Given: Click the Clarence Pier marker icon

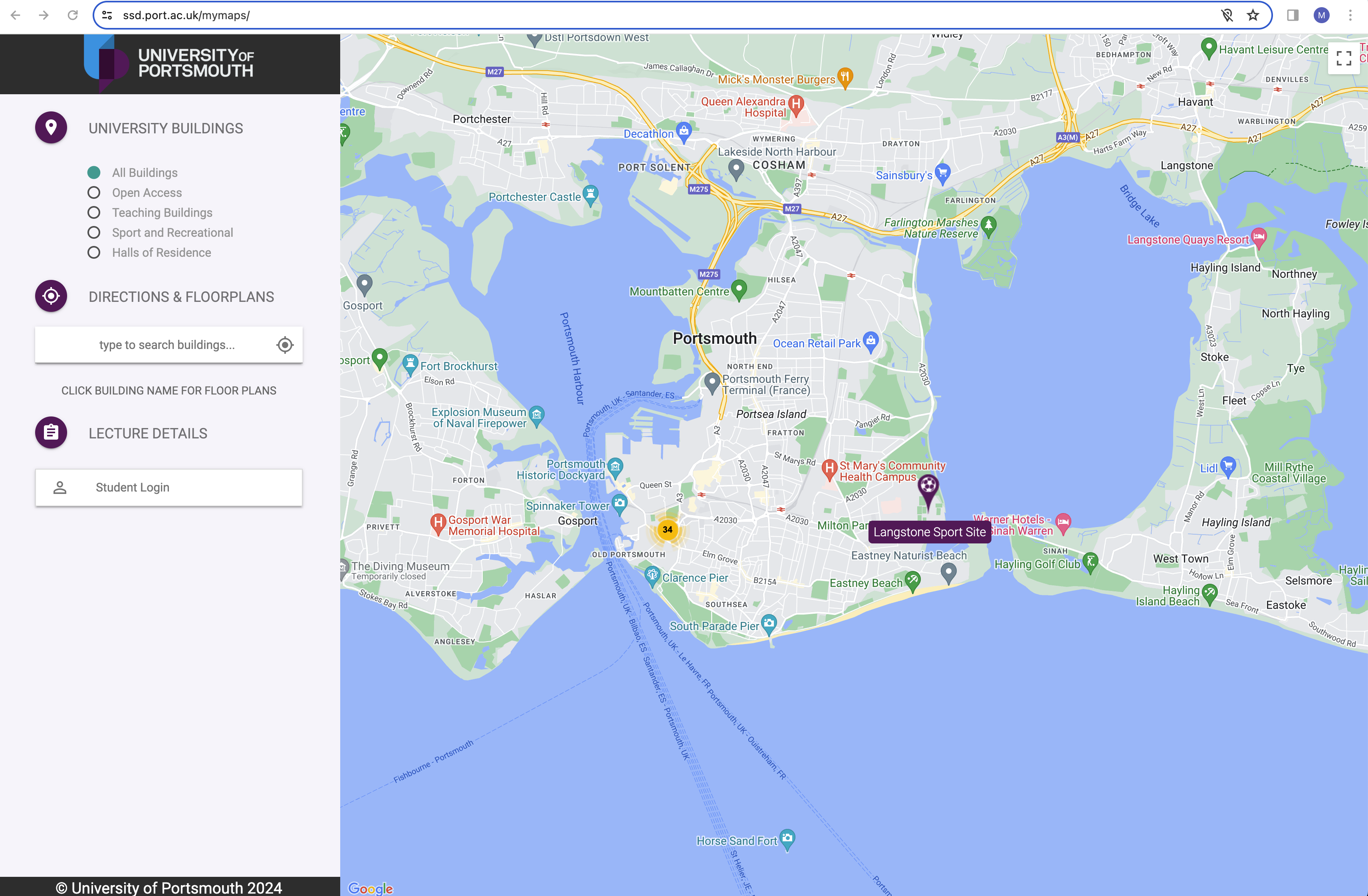Looking at the screenshot, I should pos(652,576).
